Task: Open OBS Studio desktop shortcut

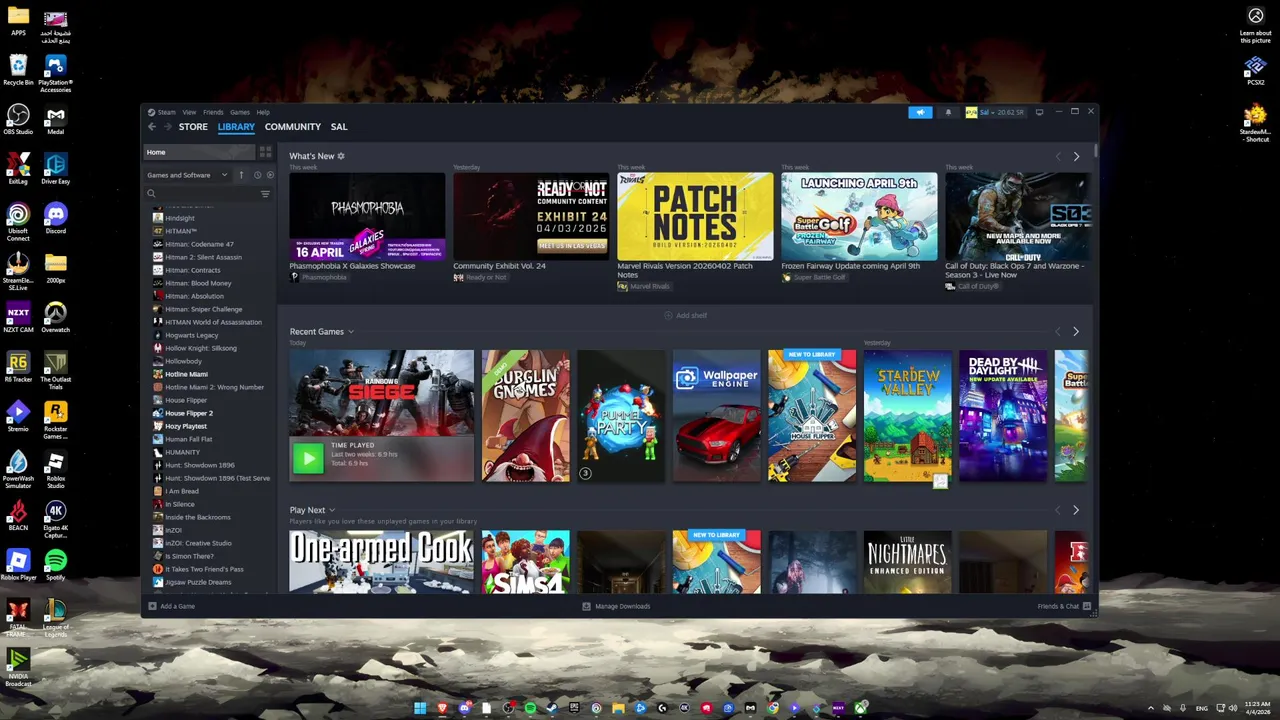Action: [18, 120]
